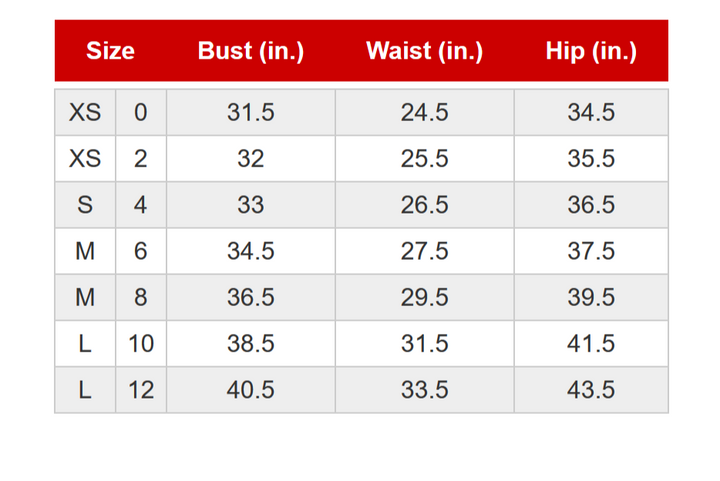
Task: Click waist value 27.5
Action: [x=424, y=251]
